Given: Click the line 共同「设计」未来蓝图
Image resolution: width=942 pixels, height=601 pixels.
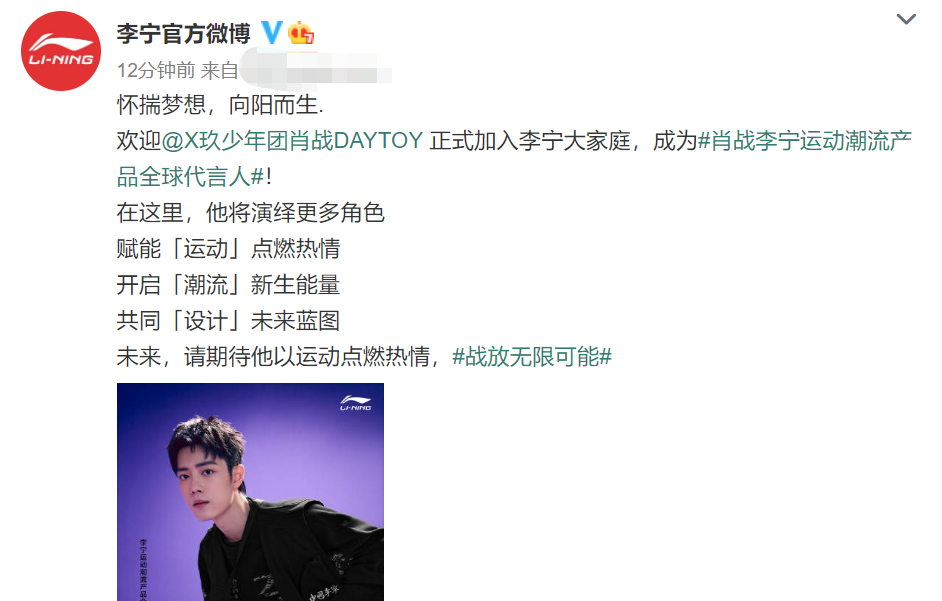Looking at the screenshot, I should click(x=228, y=320).
